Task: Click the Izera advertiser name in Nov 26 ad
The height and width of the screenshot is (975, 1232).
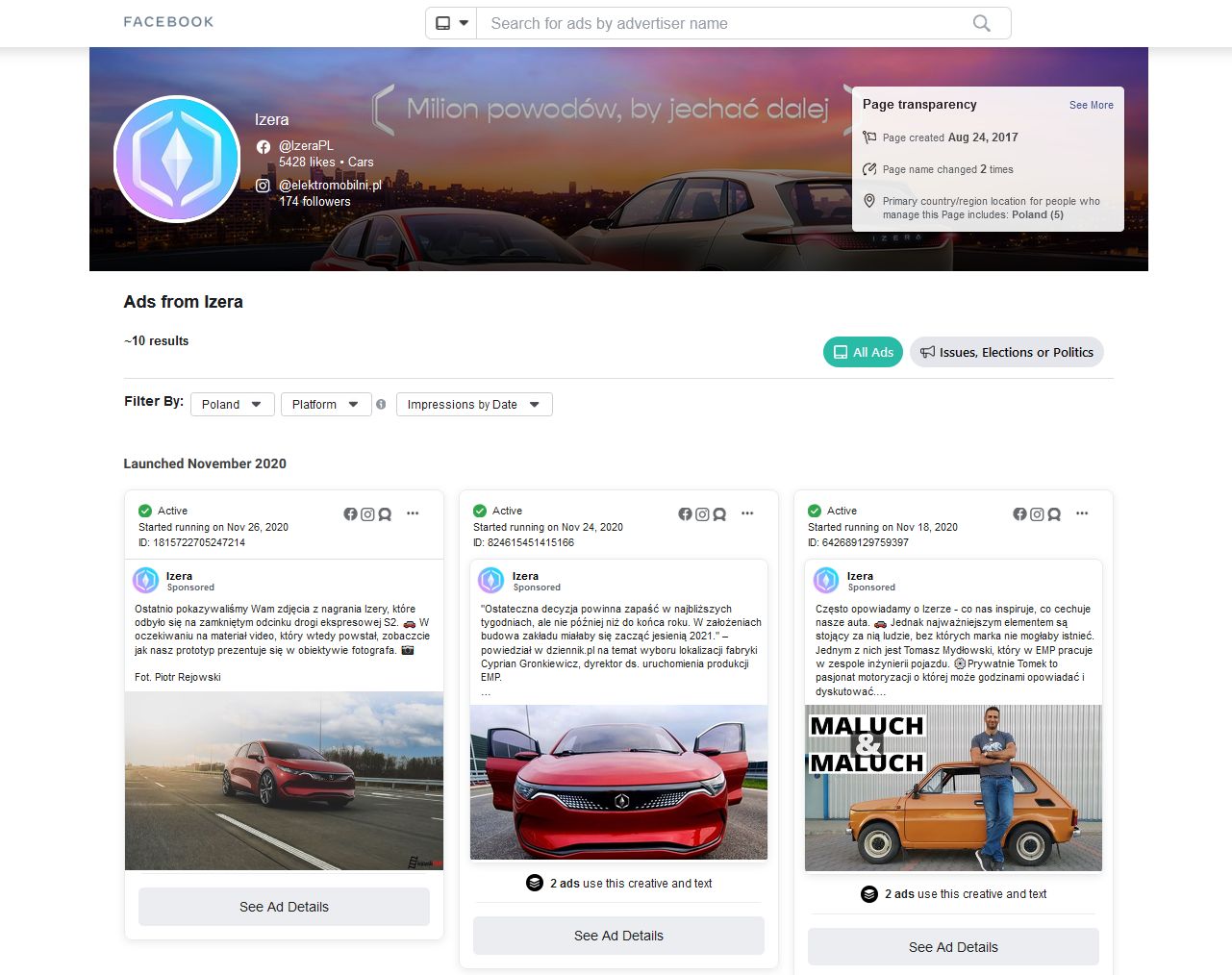Action: [x=179, y=576]
